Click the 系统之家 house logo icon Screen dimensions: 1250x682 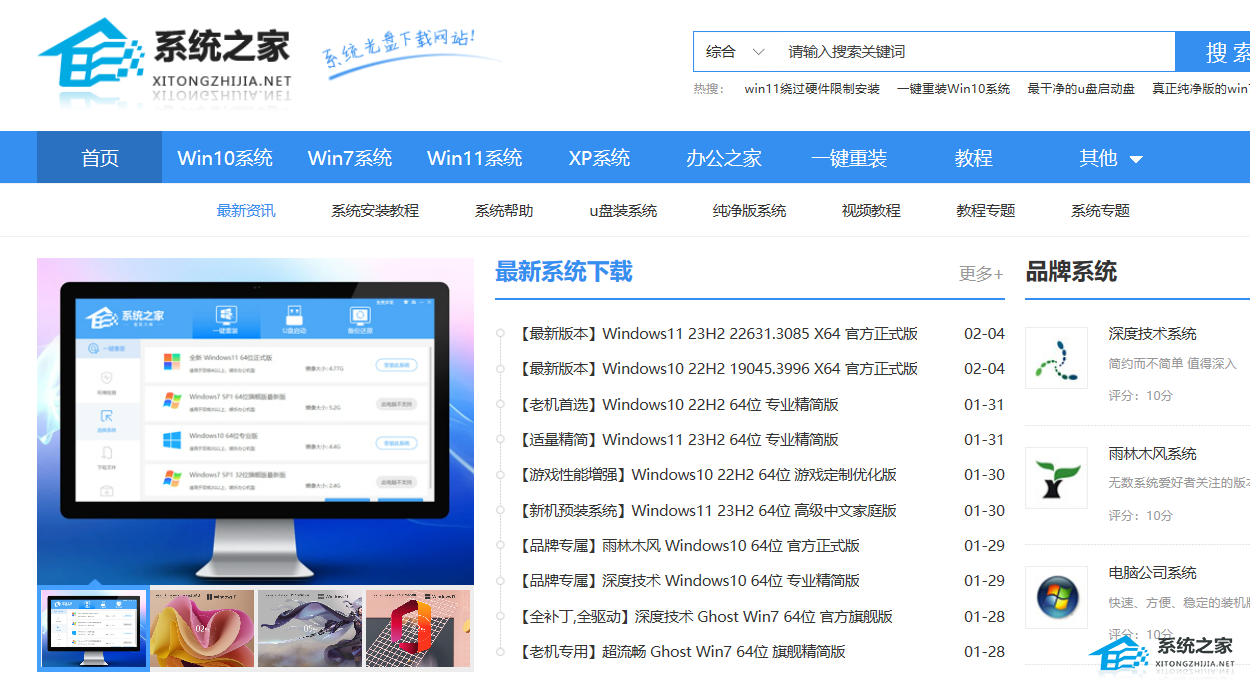(x=90, y=52)
